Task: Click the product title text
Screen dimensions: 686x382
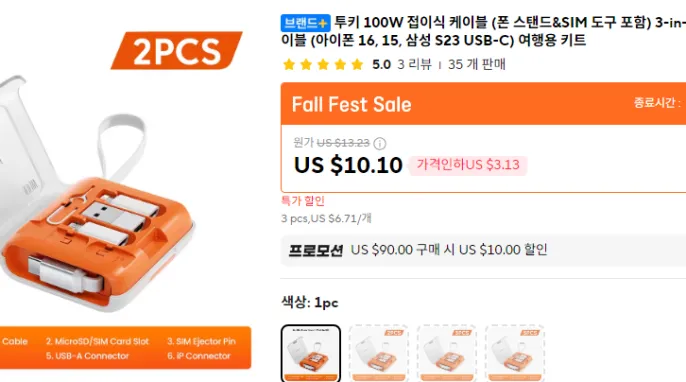Action: click(x=483, y=31)
